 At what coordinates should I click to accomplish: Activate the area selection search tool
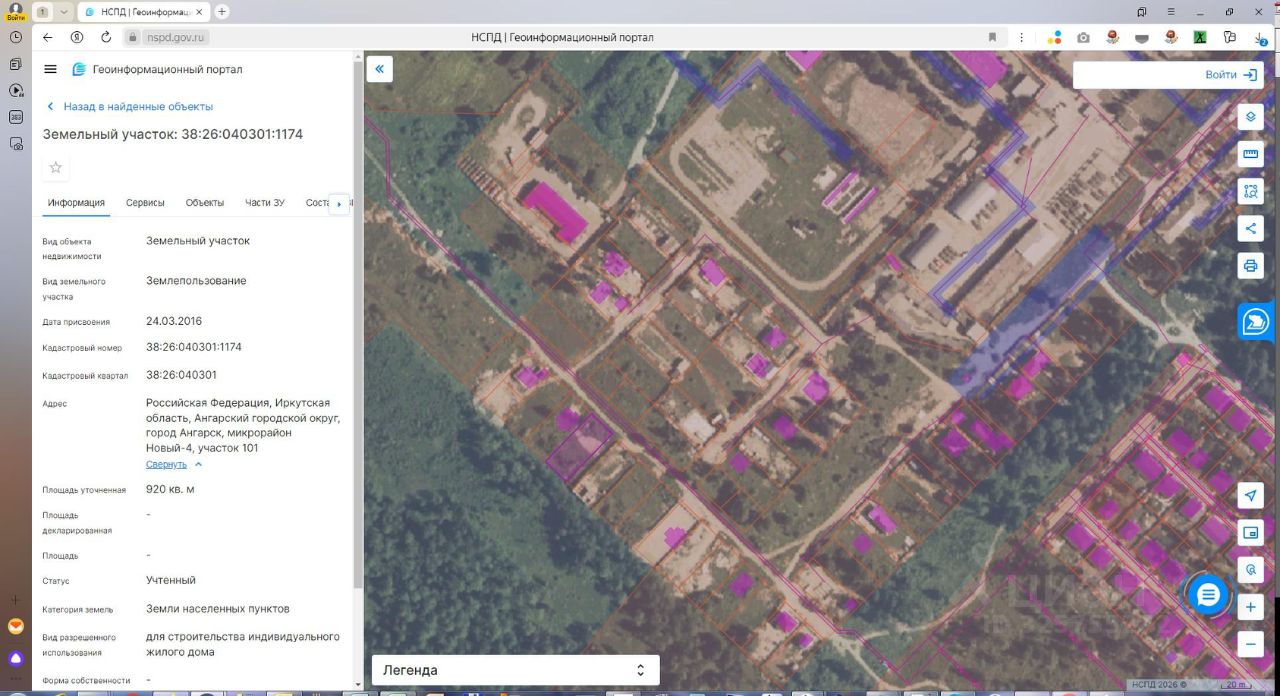pos(1250,191)
